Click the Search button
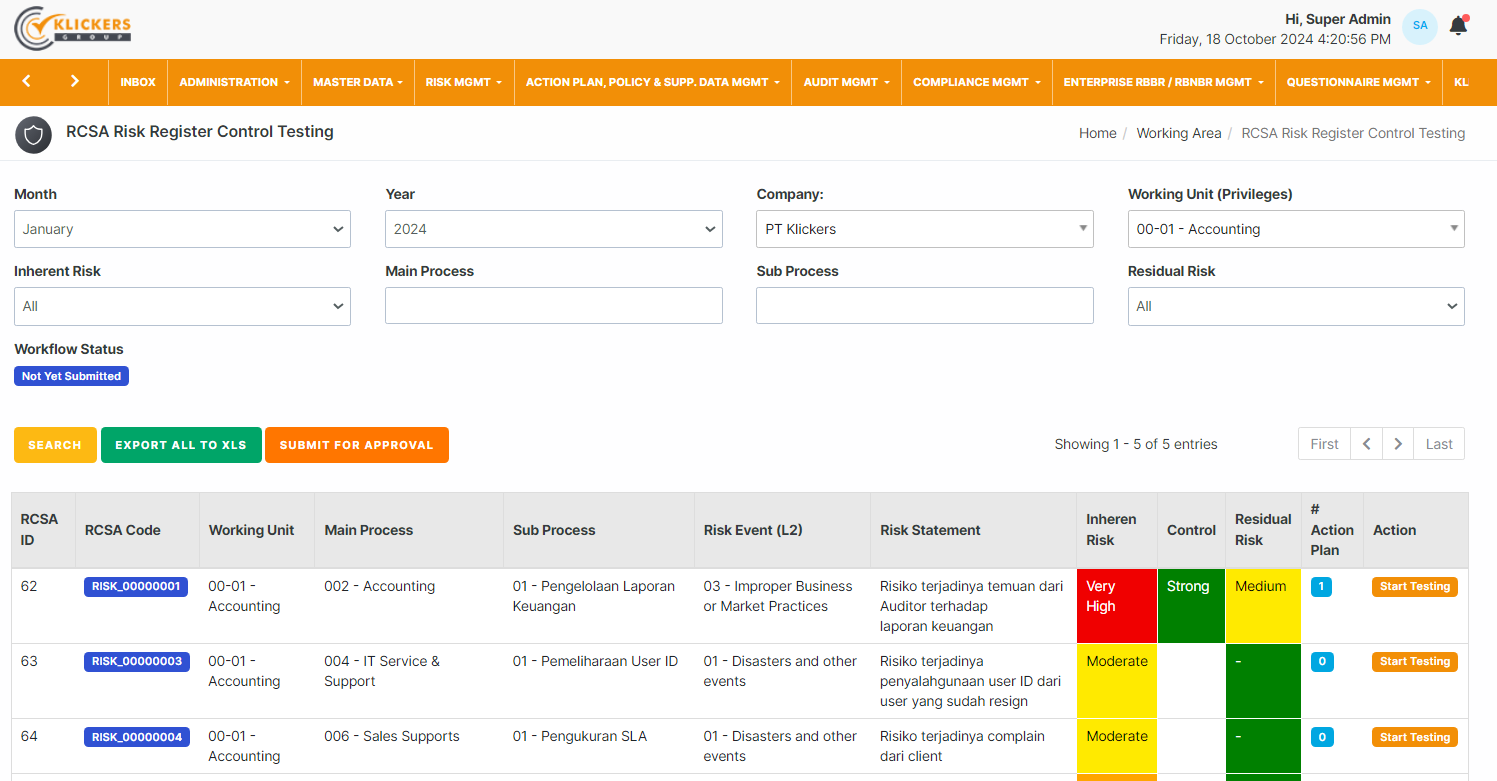1497x781 pixels. coord(55,445)
